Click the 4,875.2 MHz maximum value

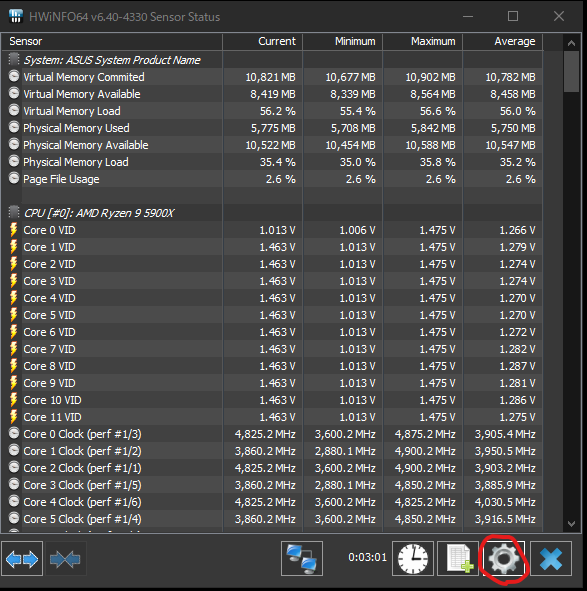(425, 434)
